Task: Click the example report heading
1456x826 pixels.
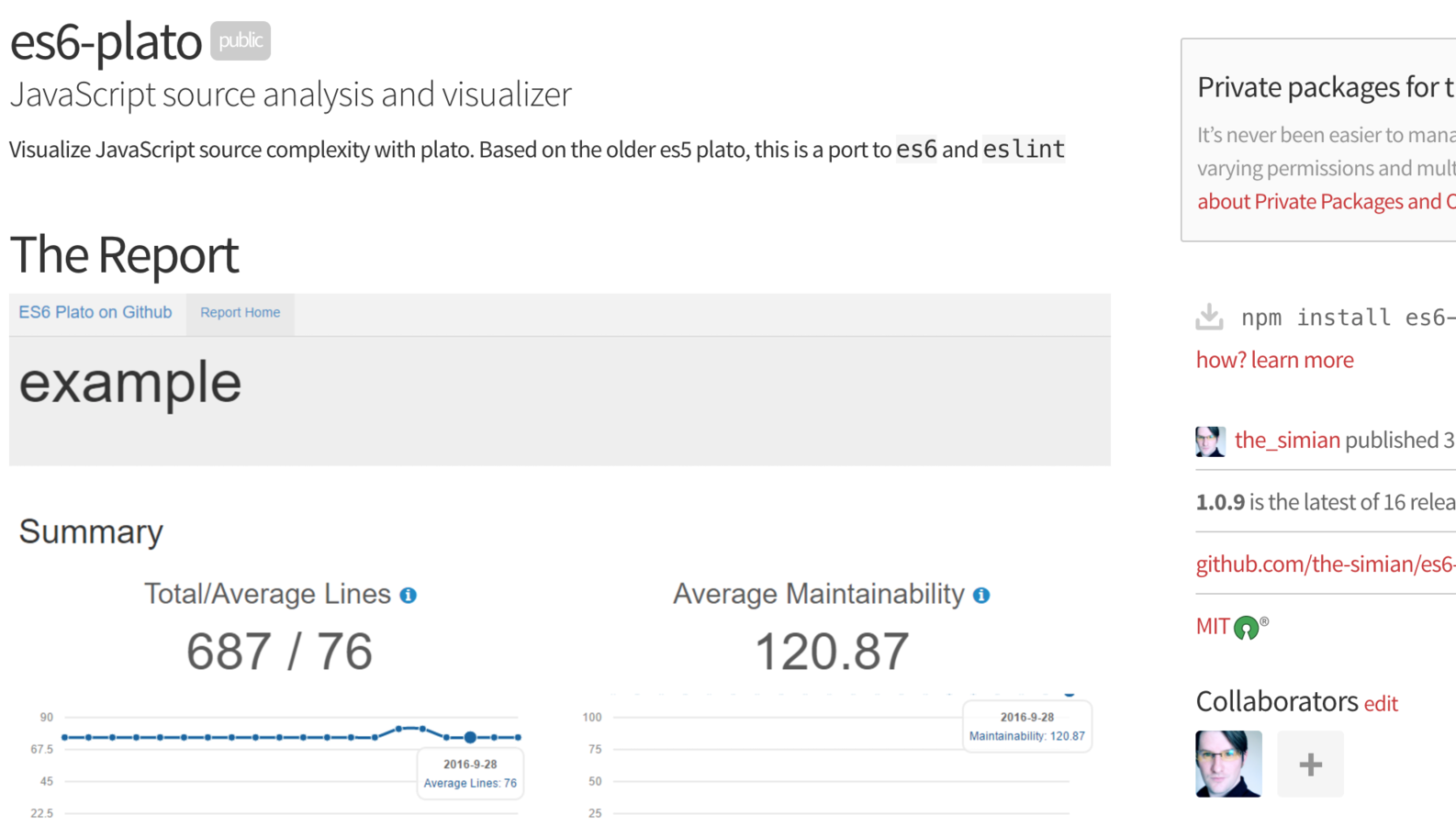Action: tap(130, 383)
